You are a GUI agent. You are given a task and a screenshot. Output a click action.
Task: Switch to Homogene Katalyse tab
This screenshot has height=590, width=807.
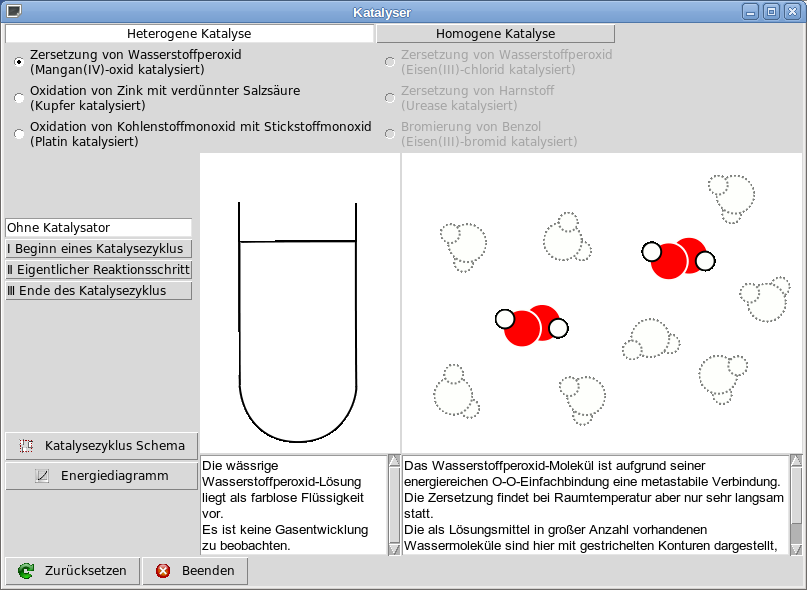tap(495, 34)
